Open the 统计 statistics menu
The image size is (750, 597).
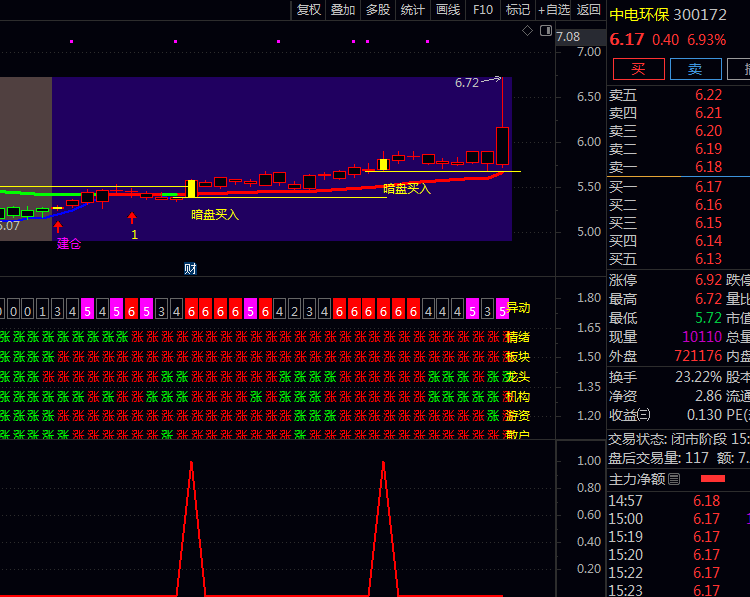[412, 9]
